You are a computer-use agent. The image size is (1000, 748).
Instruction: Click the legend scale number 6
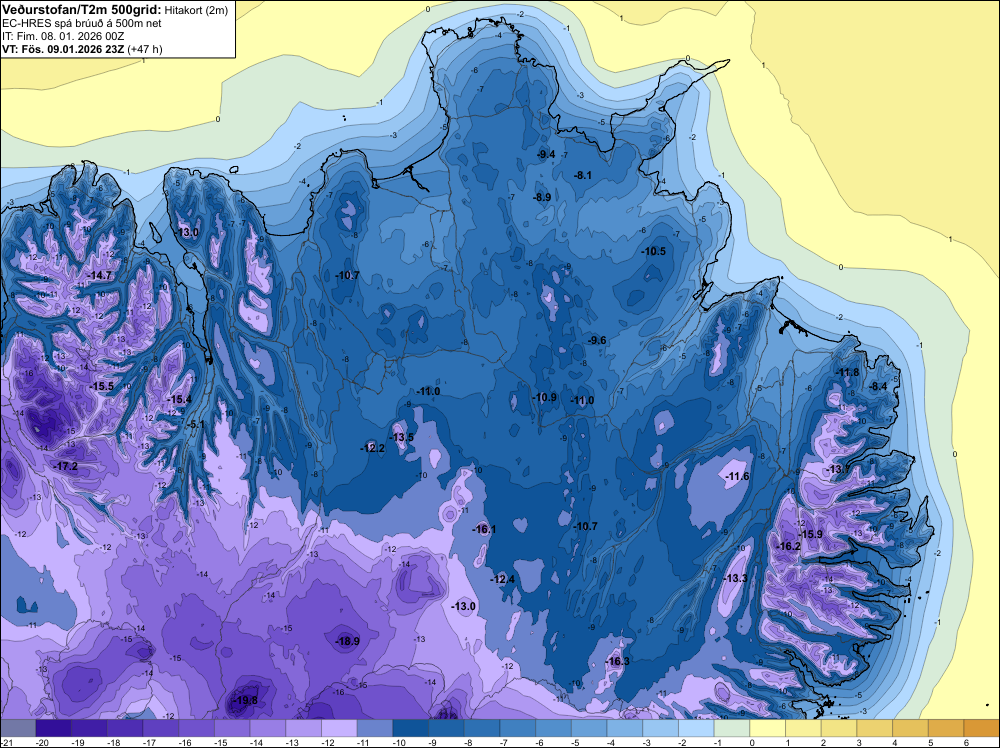pyautogui.click(x=967, y=742)
